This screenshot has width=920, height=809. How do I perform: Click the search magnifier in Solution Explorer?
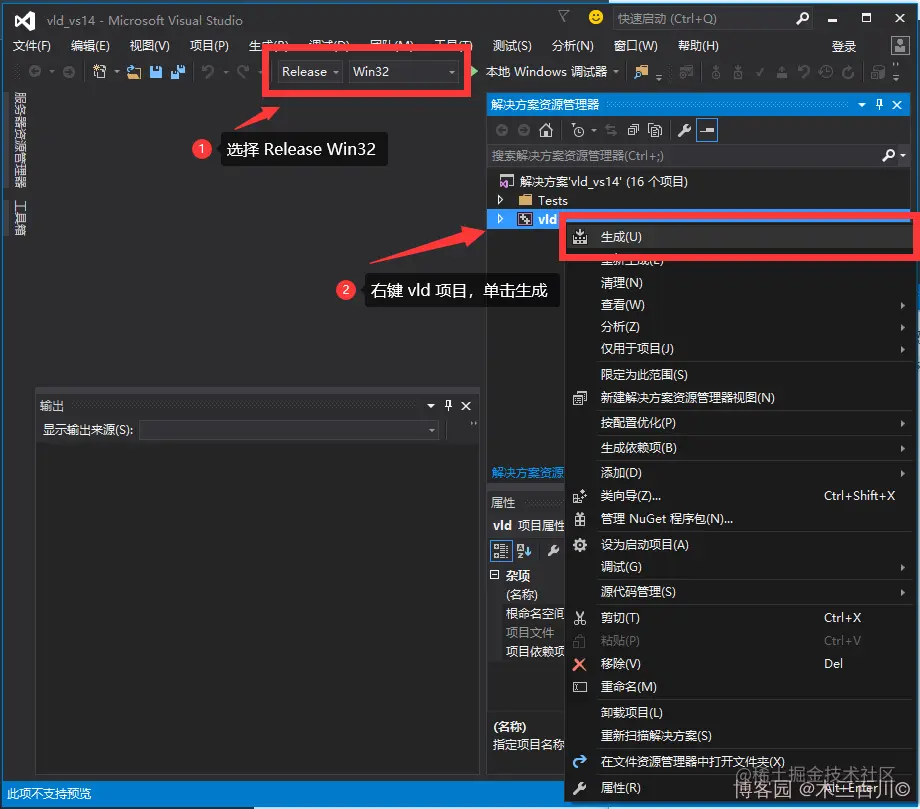point(889,155)
